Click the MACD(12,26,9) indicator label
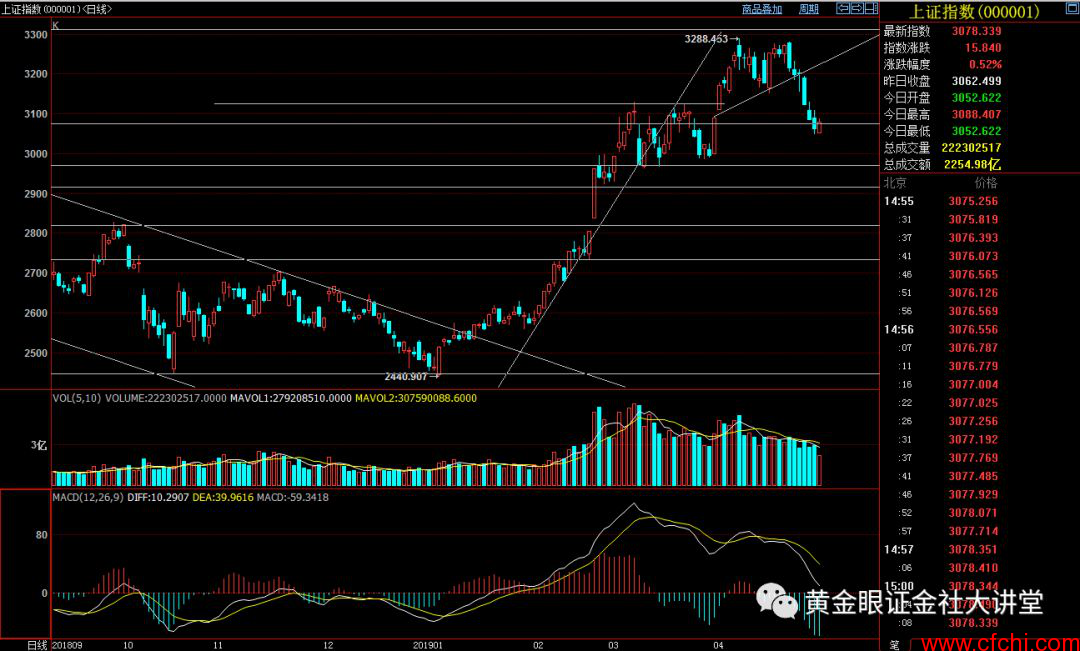The image size is (1080, 651). (87, 497)
